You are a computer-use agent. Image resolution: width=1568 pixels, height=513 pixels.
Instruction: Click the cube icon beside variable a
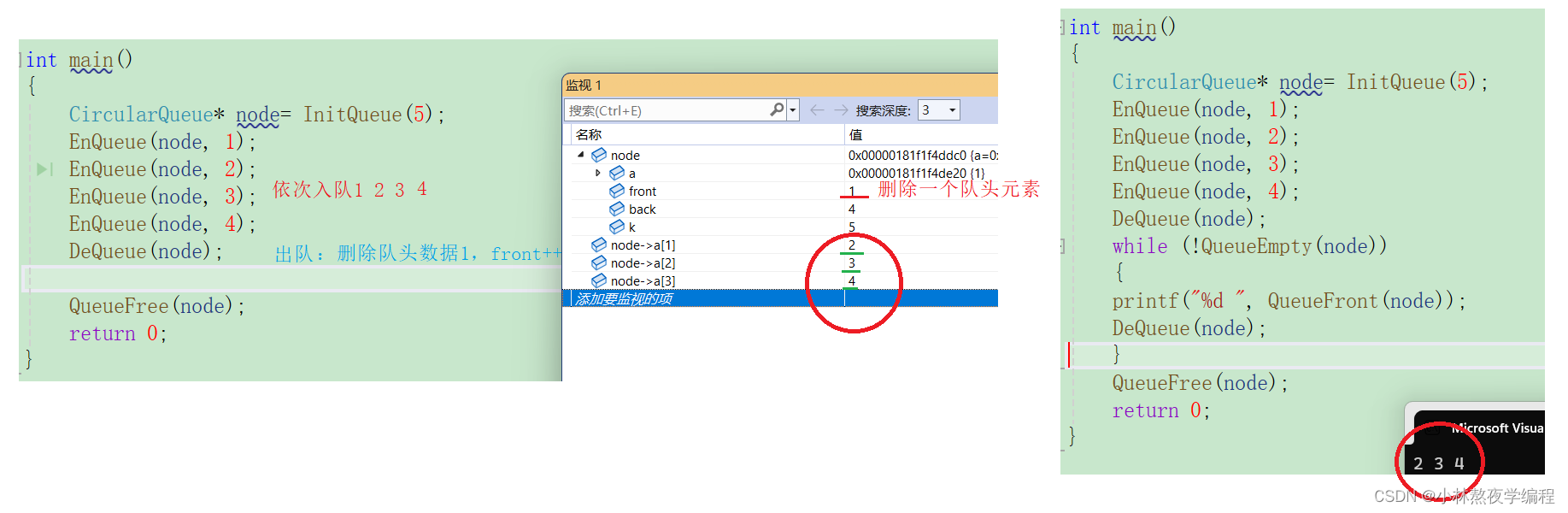pos(617,173)
